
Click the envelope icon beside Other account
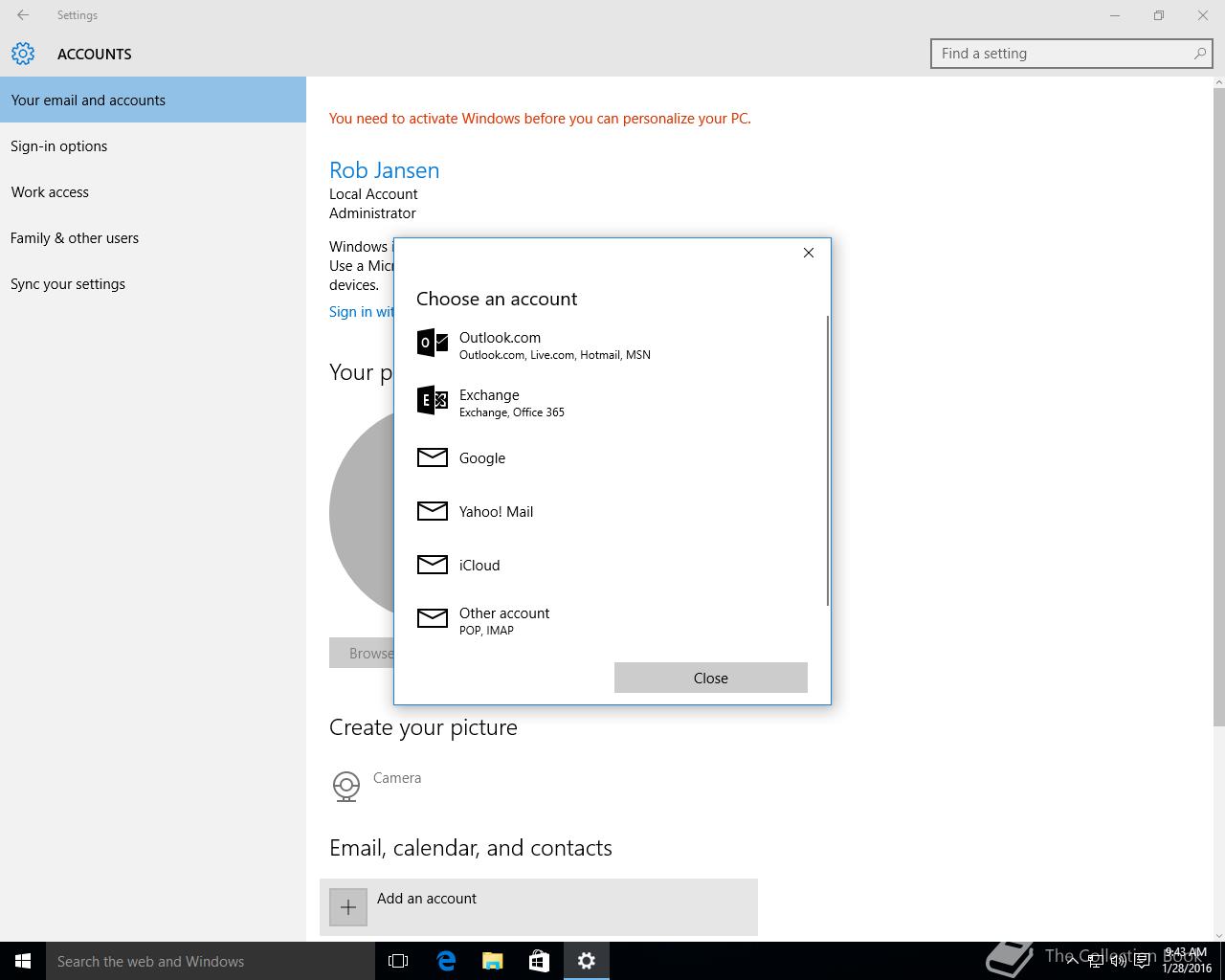[433, 618]
